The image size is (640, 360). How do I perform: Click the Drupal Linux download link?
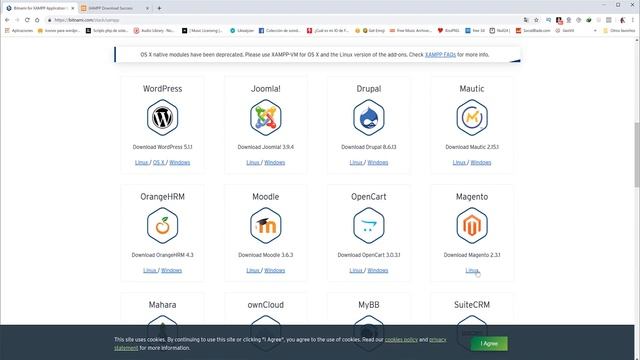pyautogui.click(x=356, y=162)
